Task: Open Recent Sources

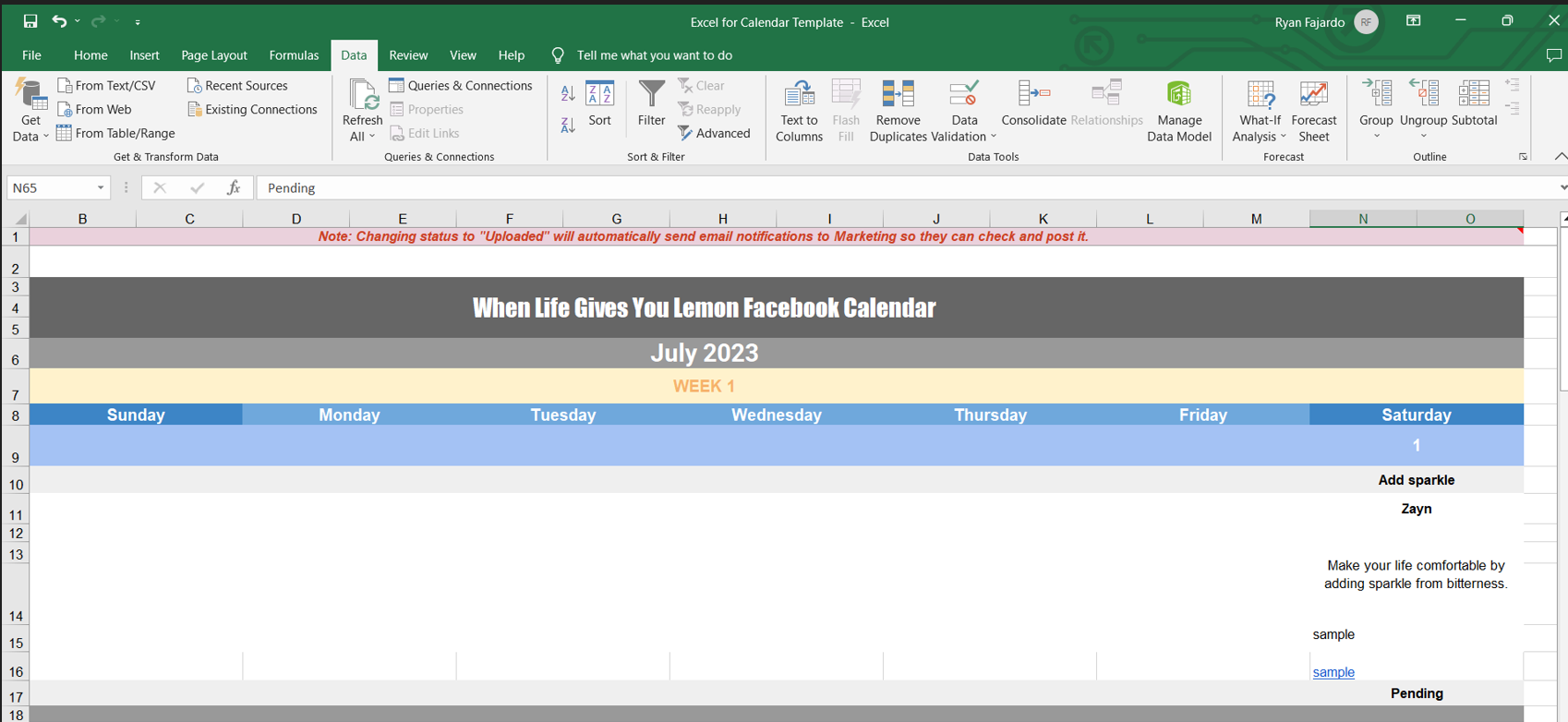Action: point(237,85)
